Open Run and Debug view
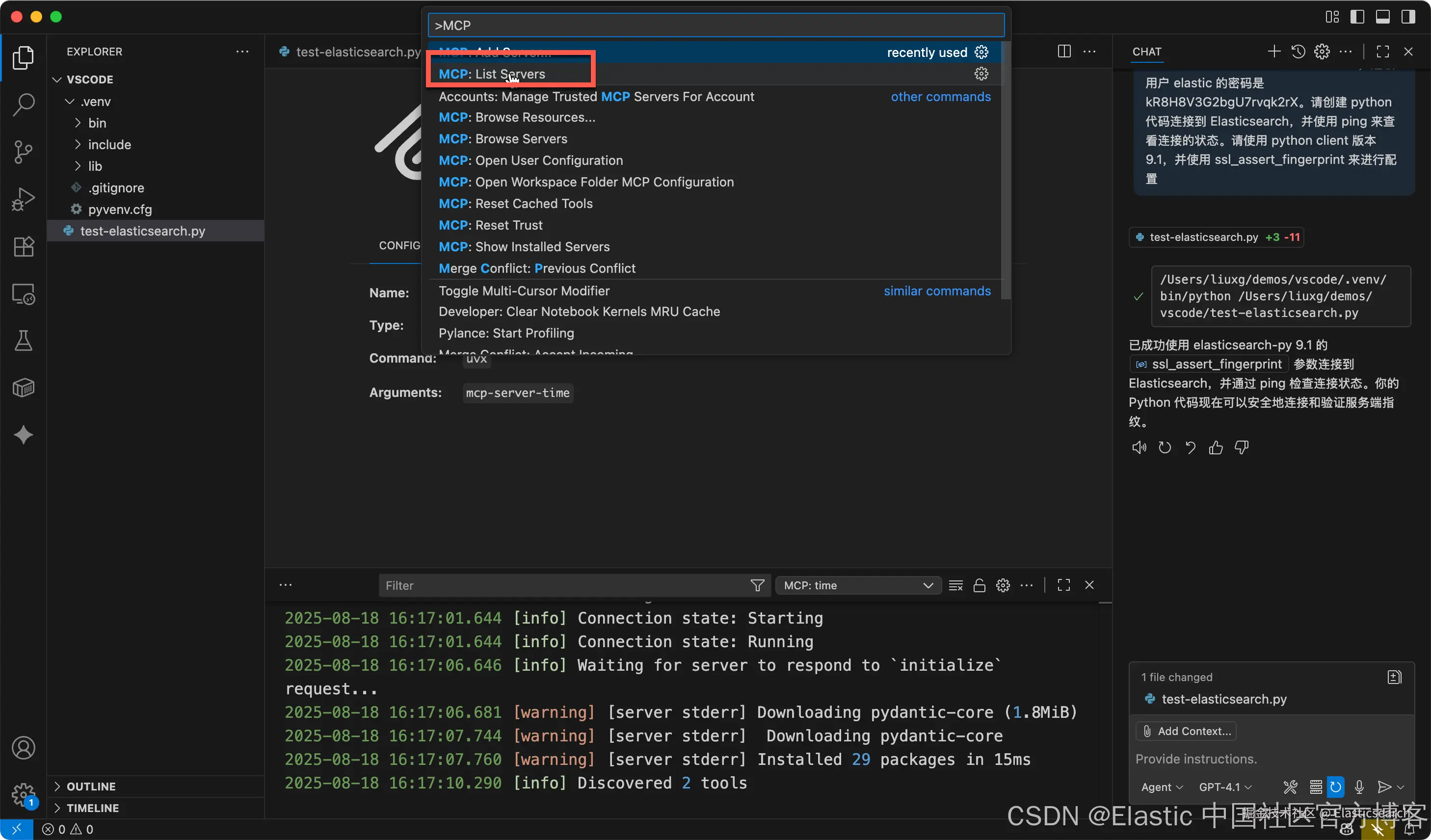The width and height of the screenshot is (1431, 840). coord(23,199)
